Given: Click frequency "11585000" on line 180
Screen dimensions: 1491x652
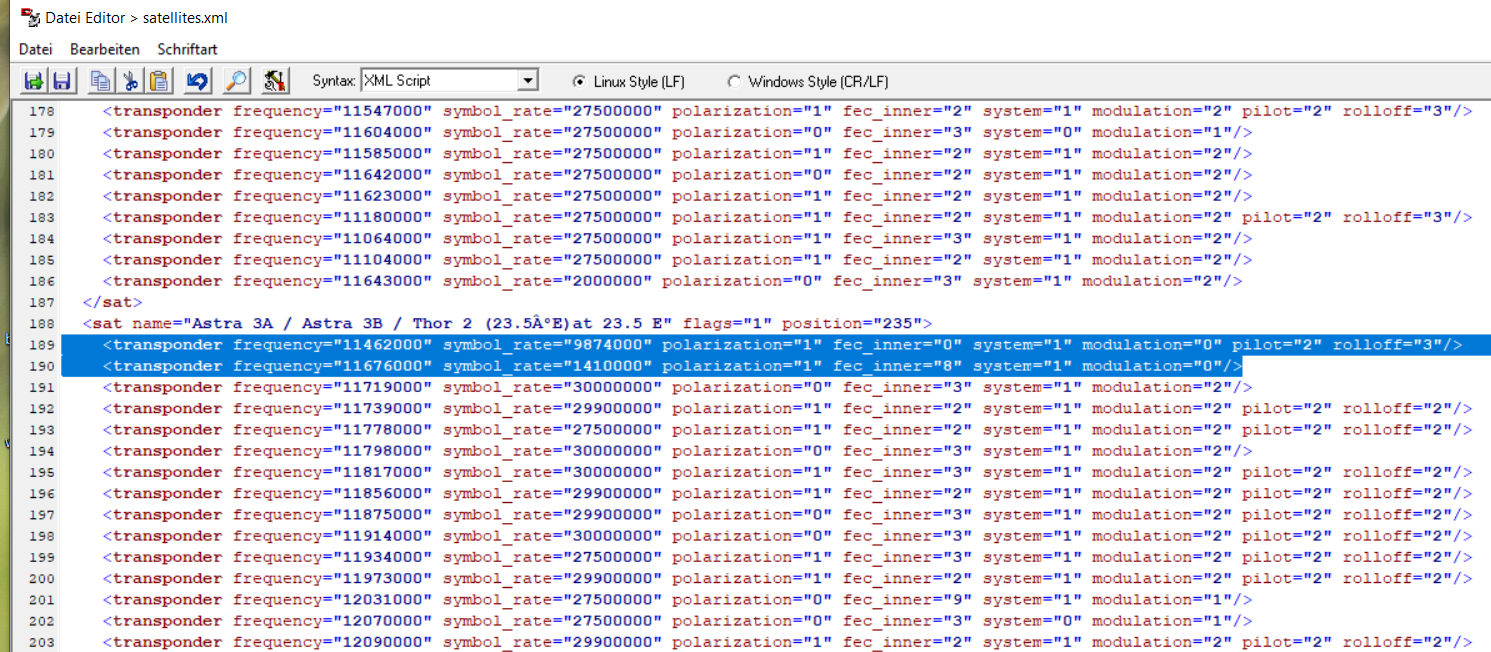Looking at the screenshot, I should [383, 154].
